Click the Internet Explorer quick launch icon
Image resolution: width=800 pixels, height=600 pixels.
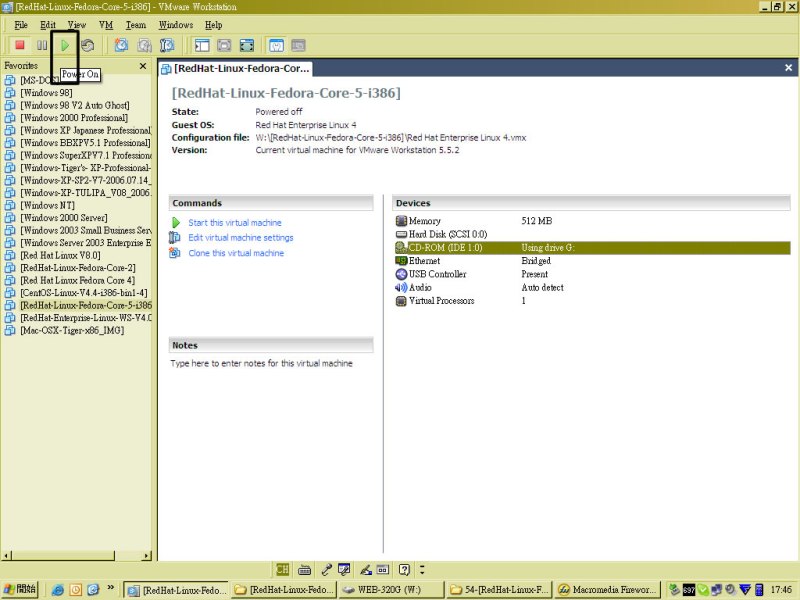pos(58,590)
